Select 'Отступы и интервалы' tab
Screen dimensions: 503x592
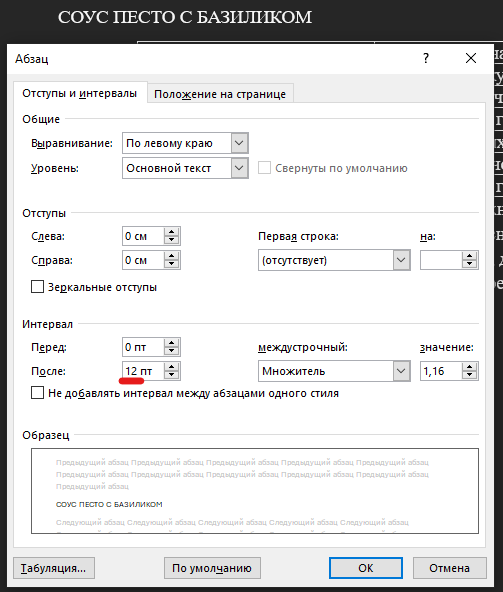tap(80, 93)
